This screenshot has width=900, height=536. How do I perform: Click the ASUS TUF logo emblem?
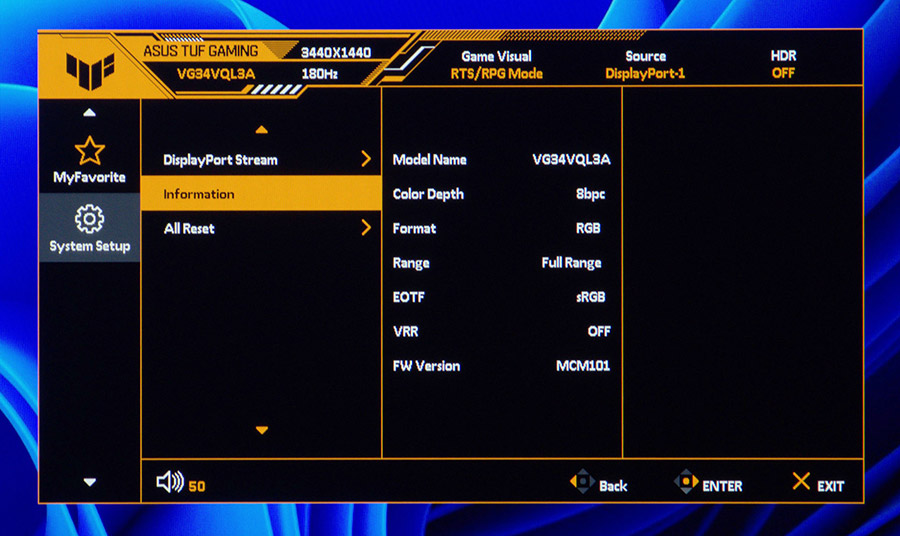[x=90, y=71]
